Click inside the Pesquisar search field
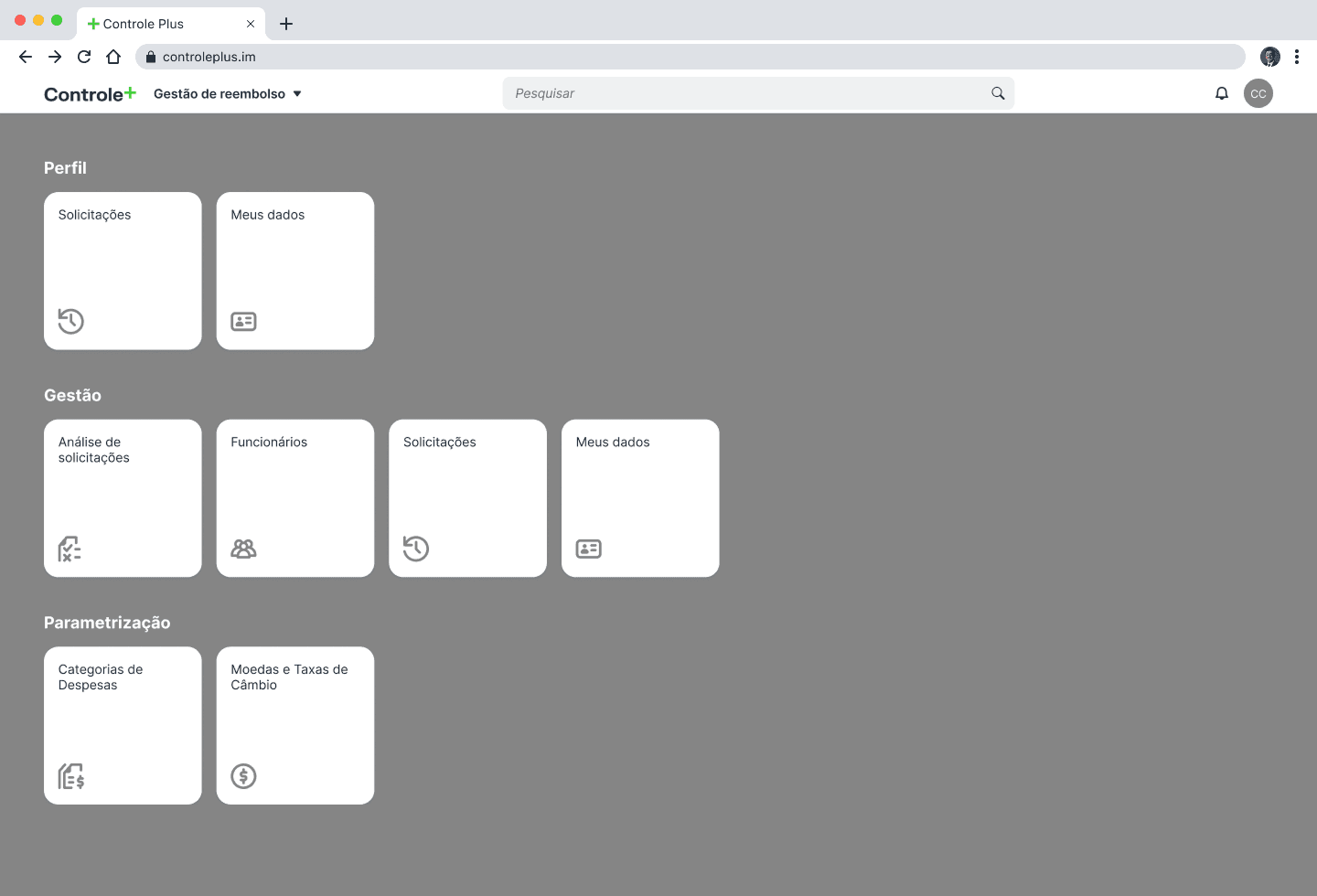Image resolution: width=1317 pixels, height=896 pixels. tap(732, 92)
